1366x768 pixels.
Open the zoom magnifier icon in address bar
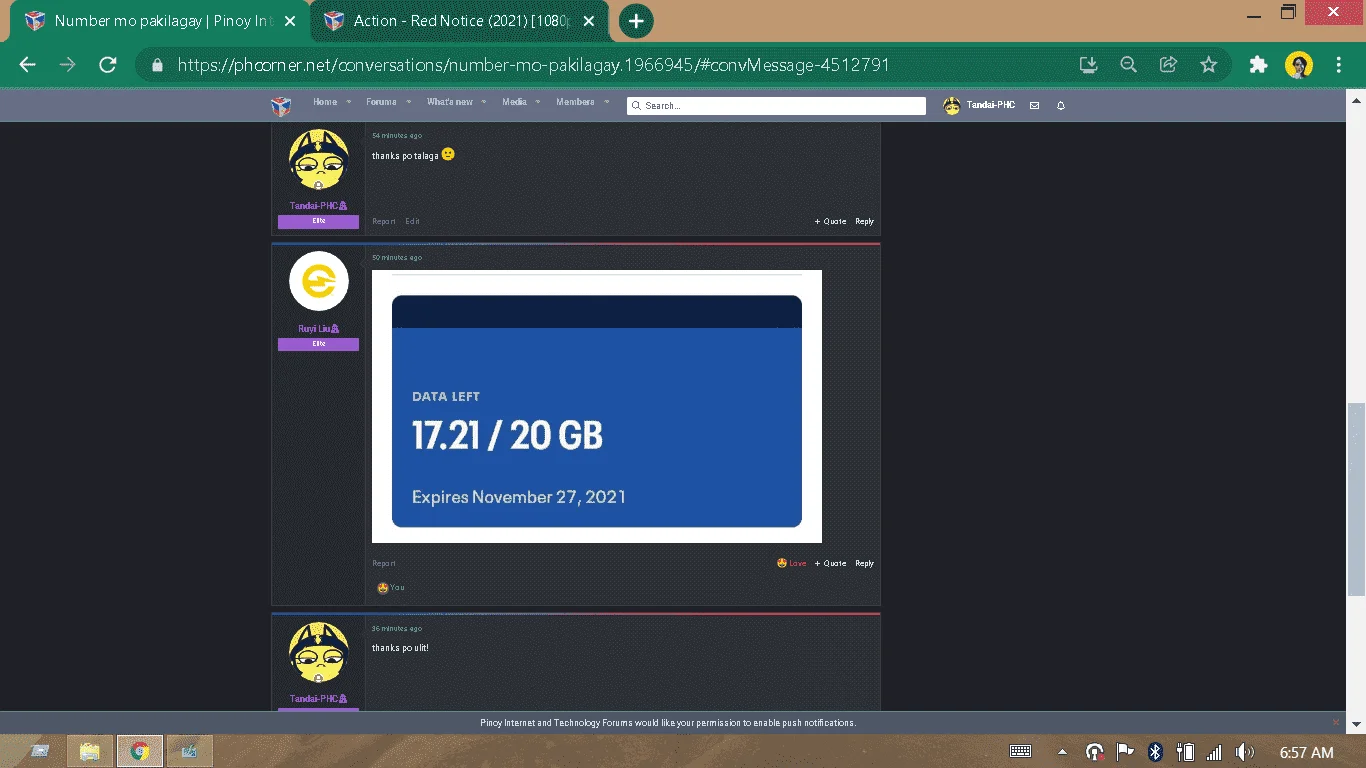click(1129, 65)
